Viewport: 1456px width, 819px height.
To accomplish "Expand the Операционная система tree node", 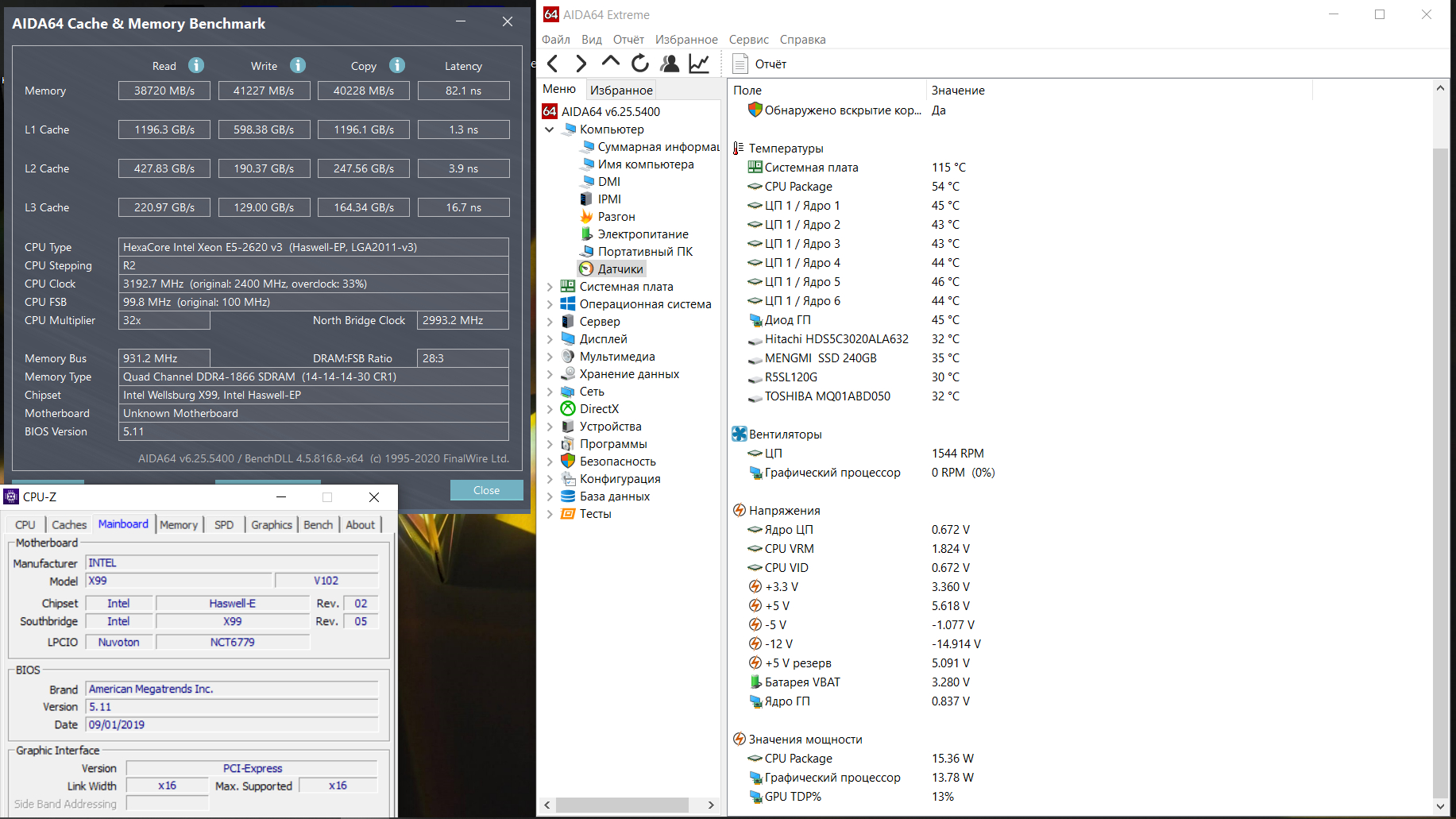I will pyautogui.click(x=549, y=303).
